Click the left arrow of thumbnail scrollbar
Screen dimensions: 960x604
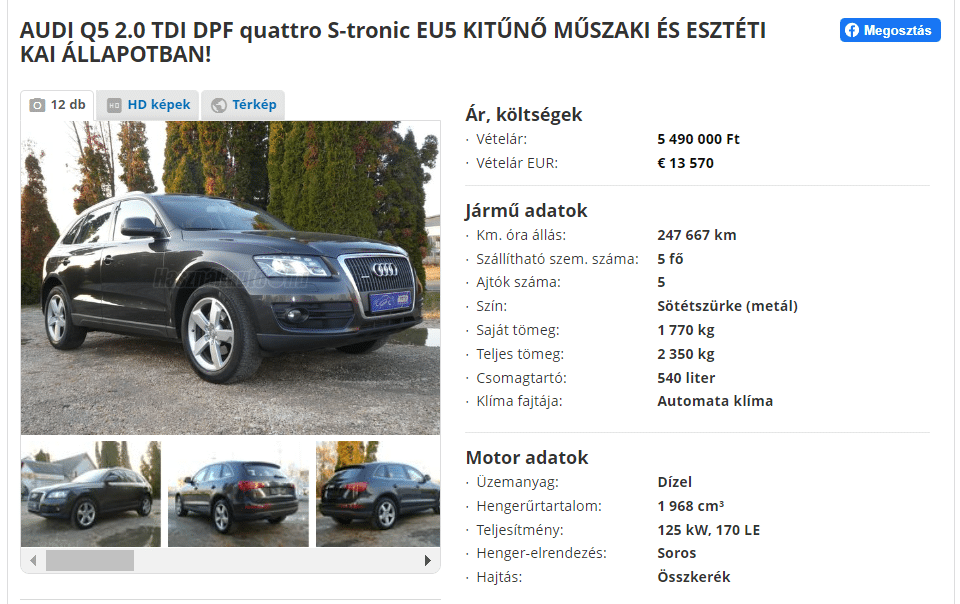pos(33,561)
